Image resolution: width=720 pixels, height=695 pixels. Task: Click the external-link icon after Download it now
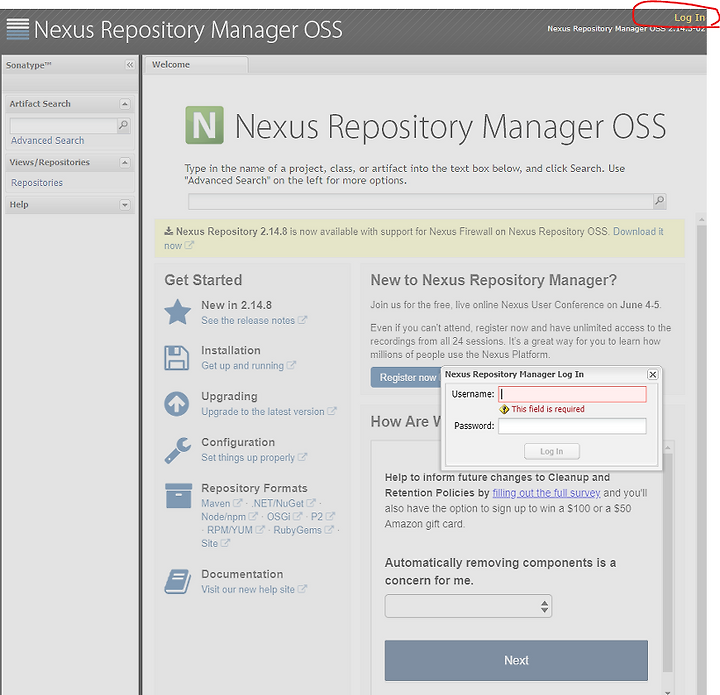point(189,245)
